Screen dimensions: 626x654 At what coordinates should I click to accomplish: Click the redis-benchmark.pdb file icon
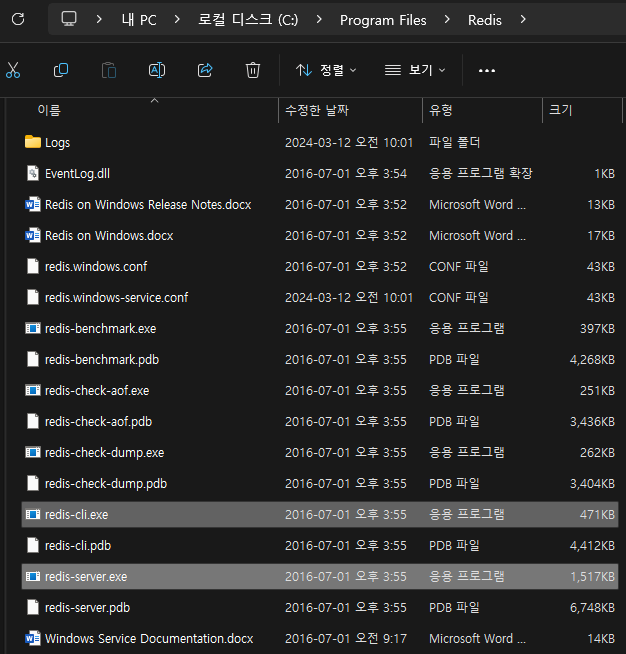(x=33, y=359)
